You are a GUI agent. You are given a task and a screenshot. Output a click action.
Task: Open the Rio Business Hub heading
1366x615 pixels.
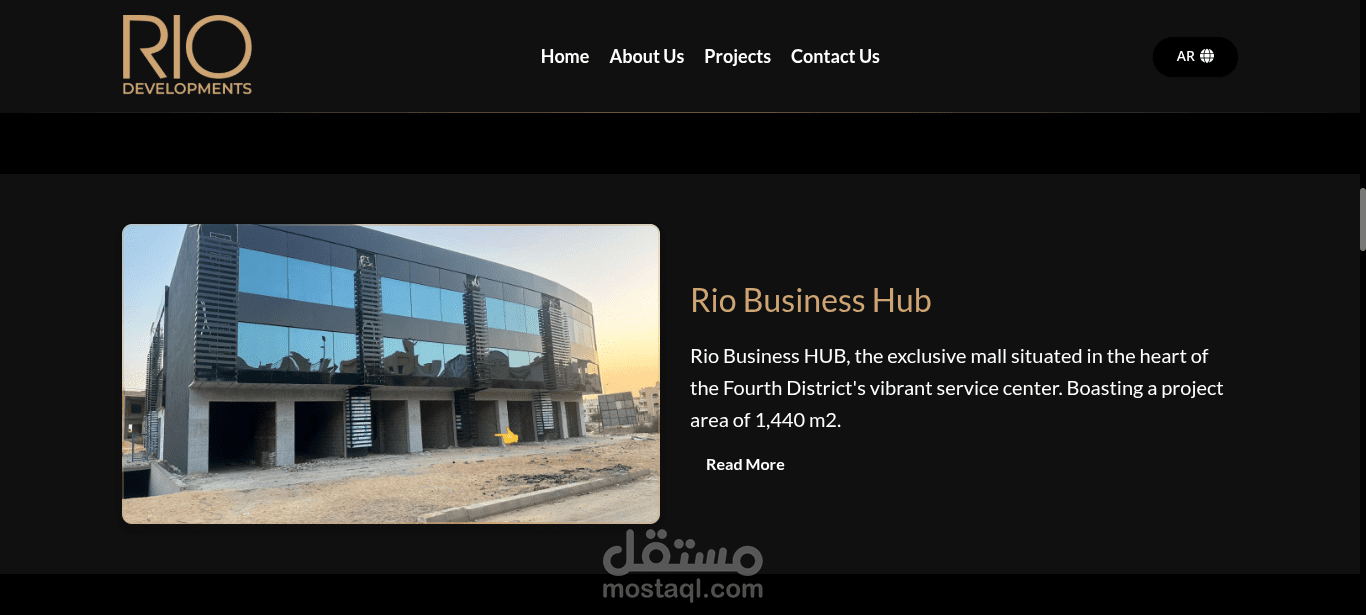pos(811,300)
